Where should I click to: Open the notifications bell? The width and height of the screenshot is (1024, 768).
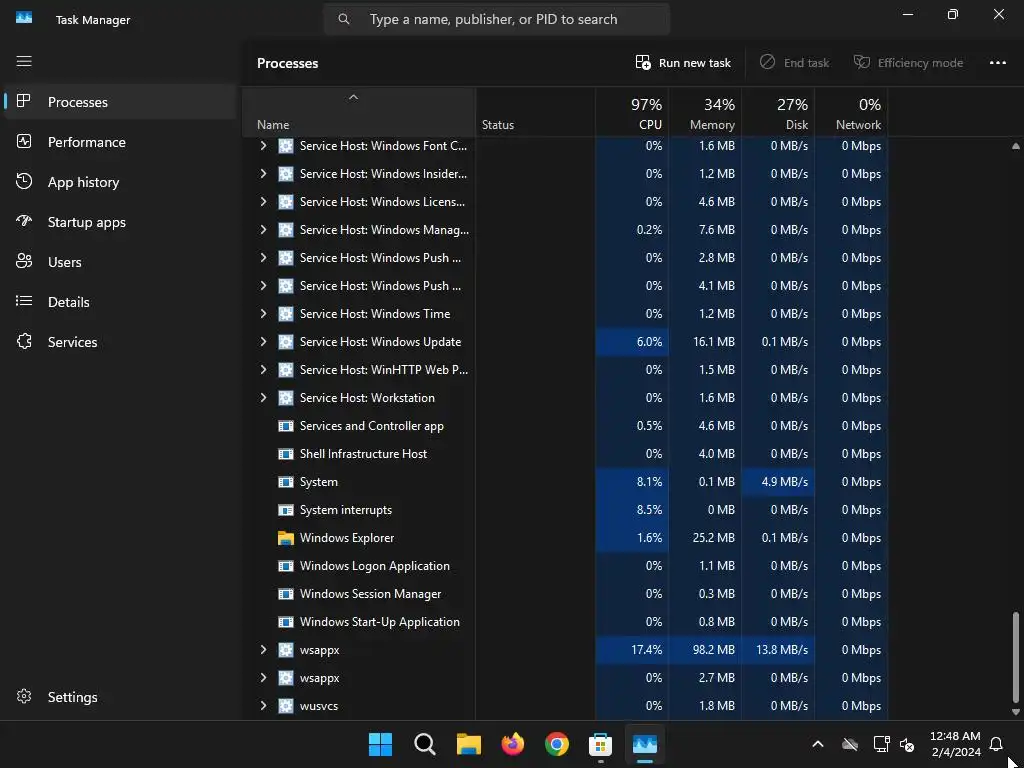click(x=996, y=744)
